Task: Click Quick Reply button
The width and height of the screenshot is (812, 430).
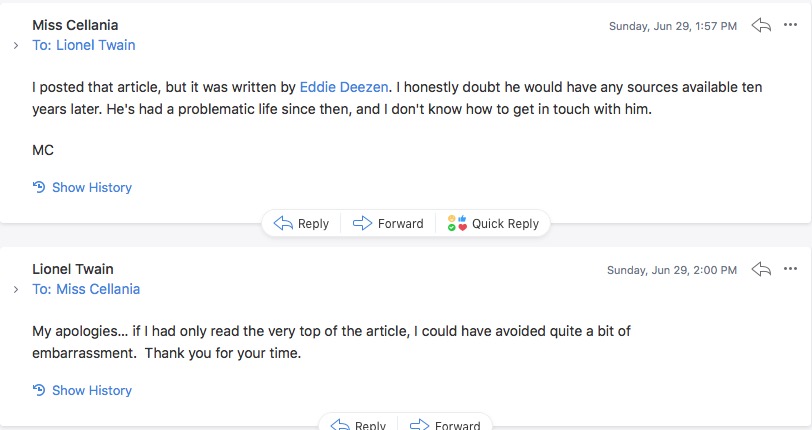Action: click(493, 223)
